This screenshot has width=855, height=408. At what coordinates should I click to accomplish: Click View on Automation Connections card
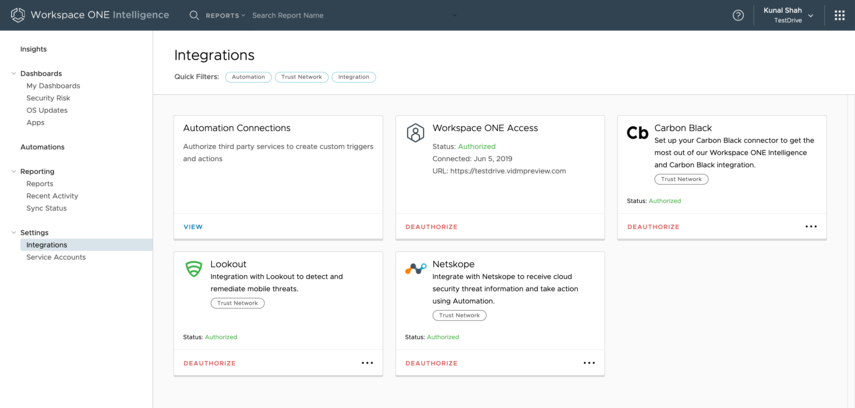tap(193, 227)
